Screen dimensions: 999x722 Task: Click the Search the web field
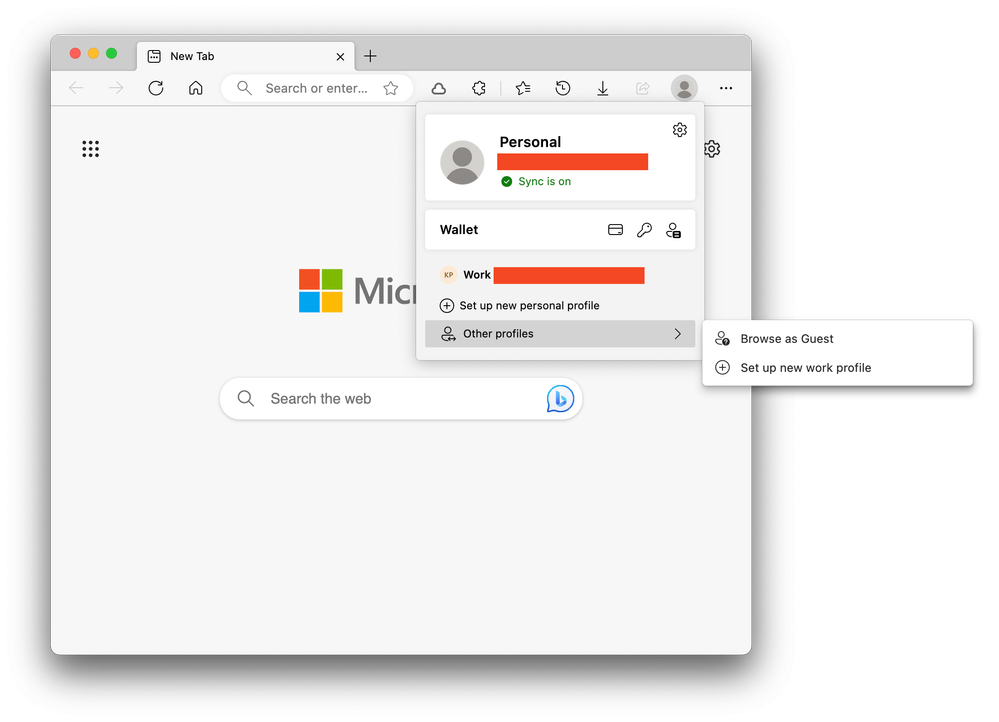401,399
